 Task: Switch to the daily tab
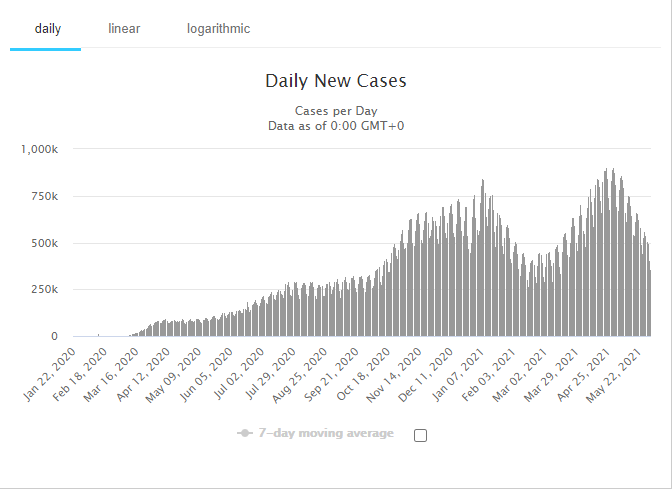48,29
